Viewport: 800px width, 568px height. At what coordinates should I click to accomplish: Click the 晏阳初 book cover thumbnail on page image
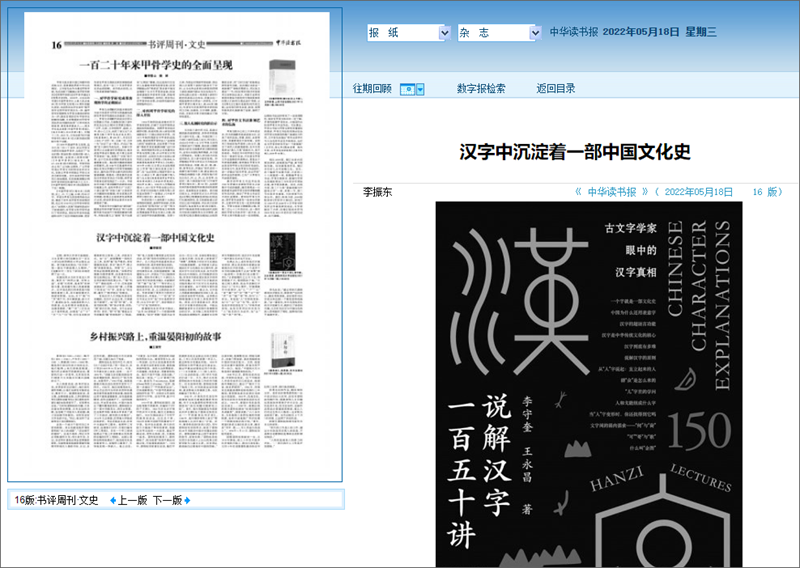point(282,350)
